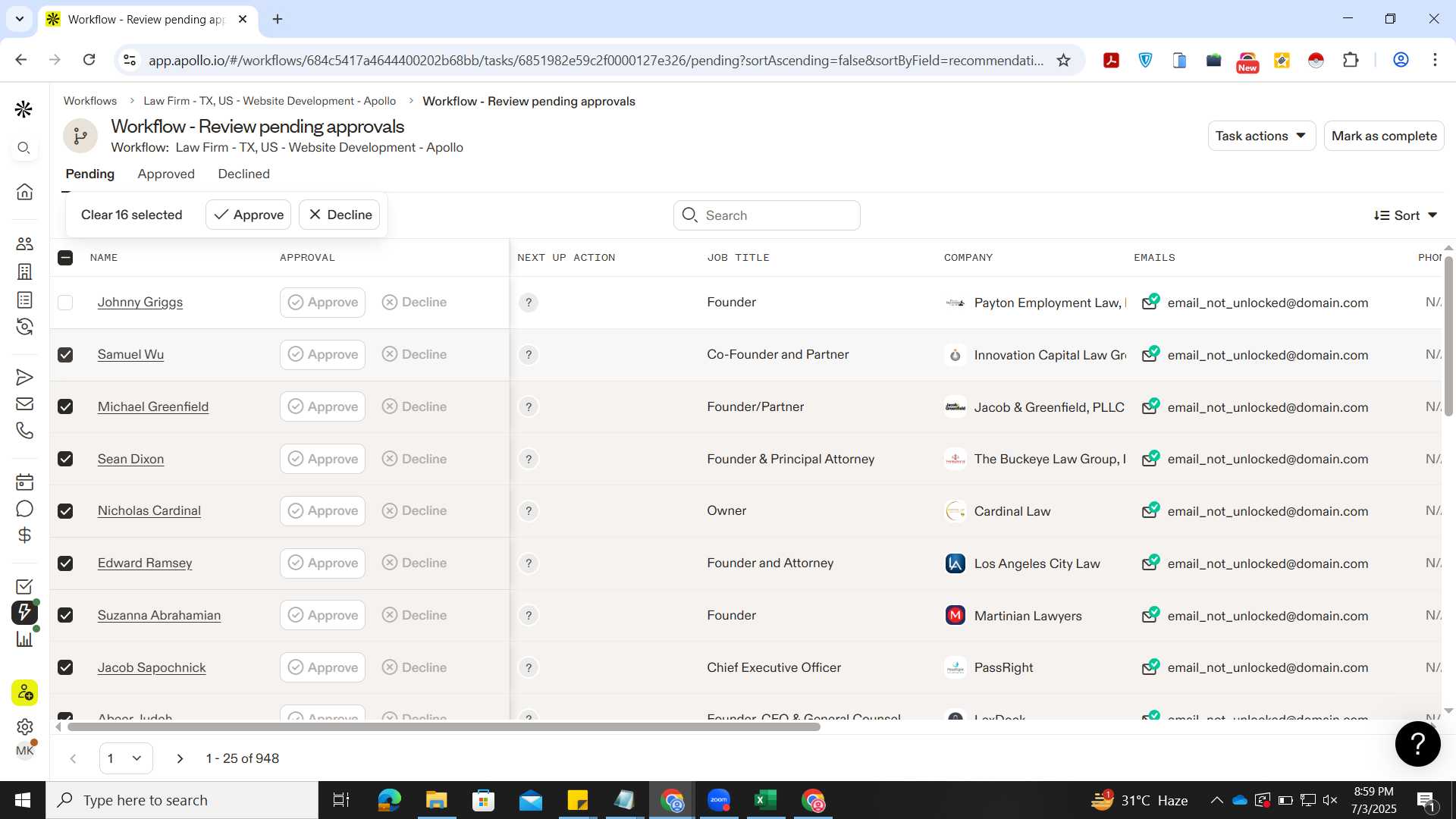The width and height of the screenshot is (1456, 819).
Task: Open Meetings calendar icon in sidebar
Action: coord(24,482)
